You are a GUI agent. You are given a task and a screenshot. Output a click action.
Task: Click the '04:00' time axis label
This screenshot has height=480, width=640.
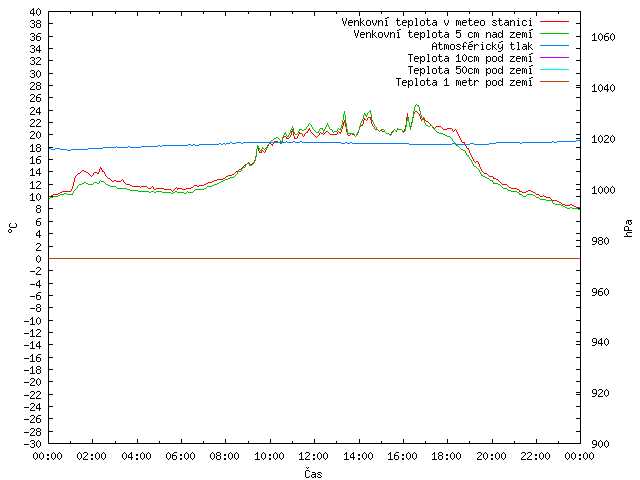point(136,456)
